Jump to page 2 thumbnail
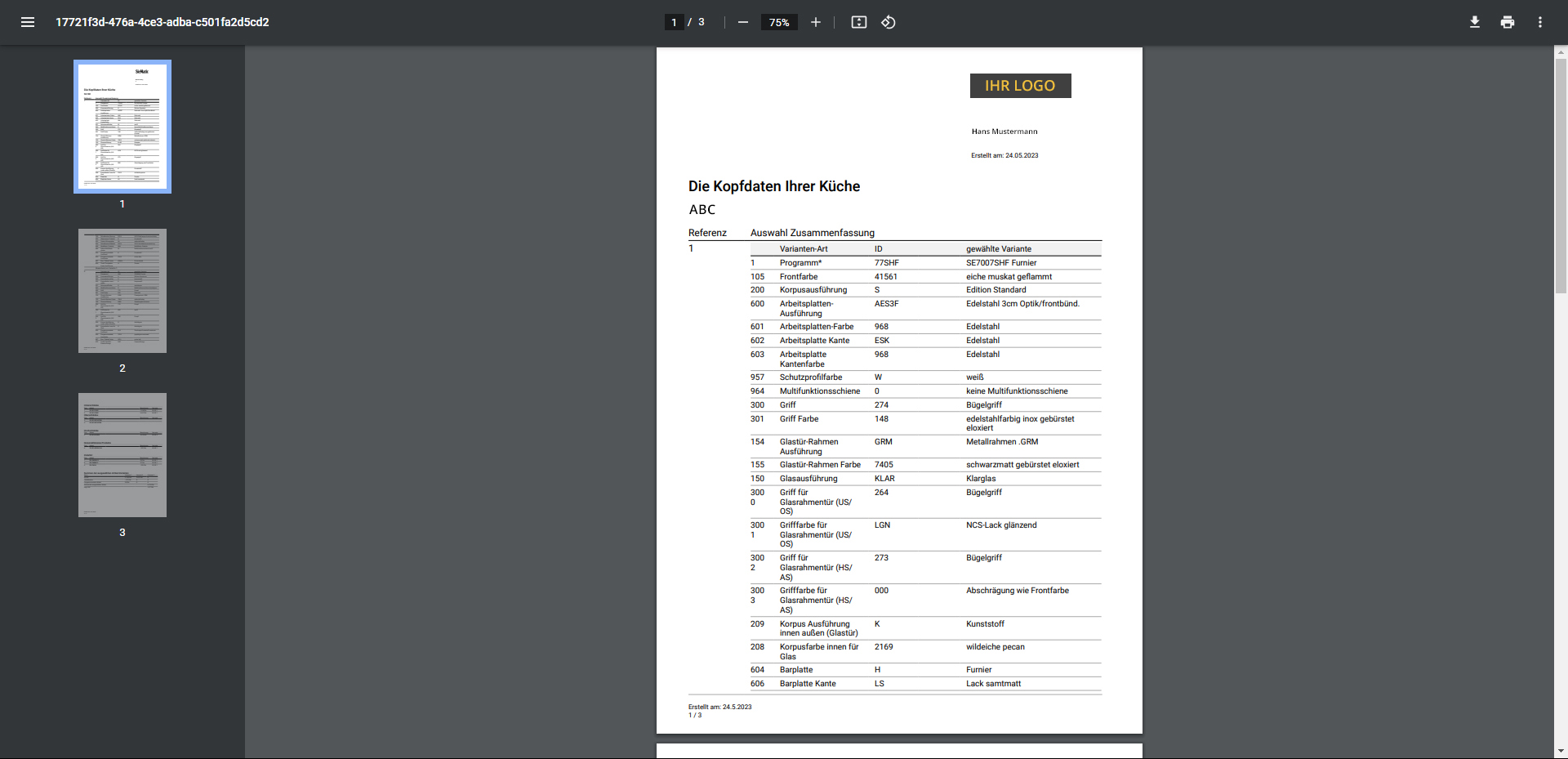The image size is (1568, 759). pos(122,291)
